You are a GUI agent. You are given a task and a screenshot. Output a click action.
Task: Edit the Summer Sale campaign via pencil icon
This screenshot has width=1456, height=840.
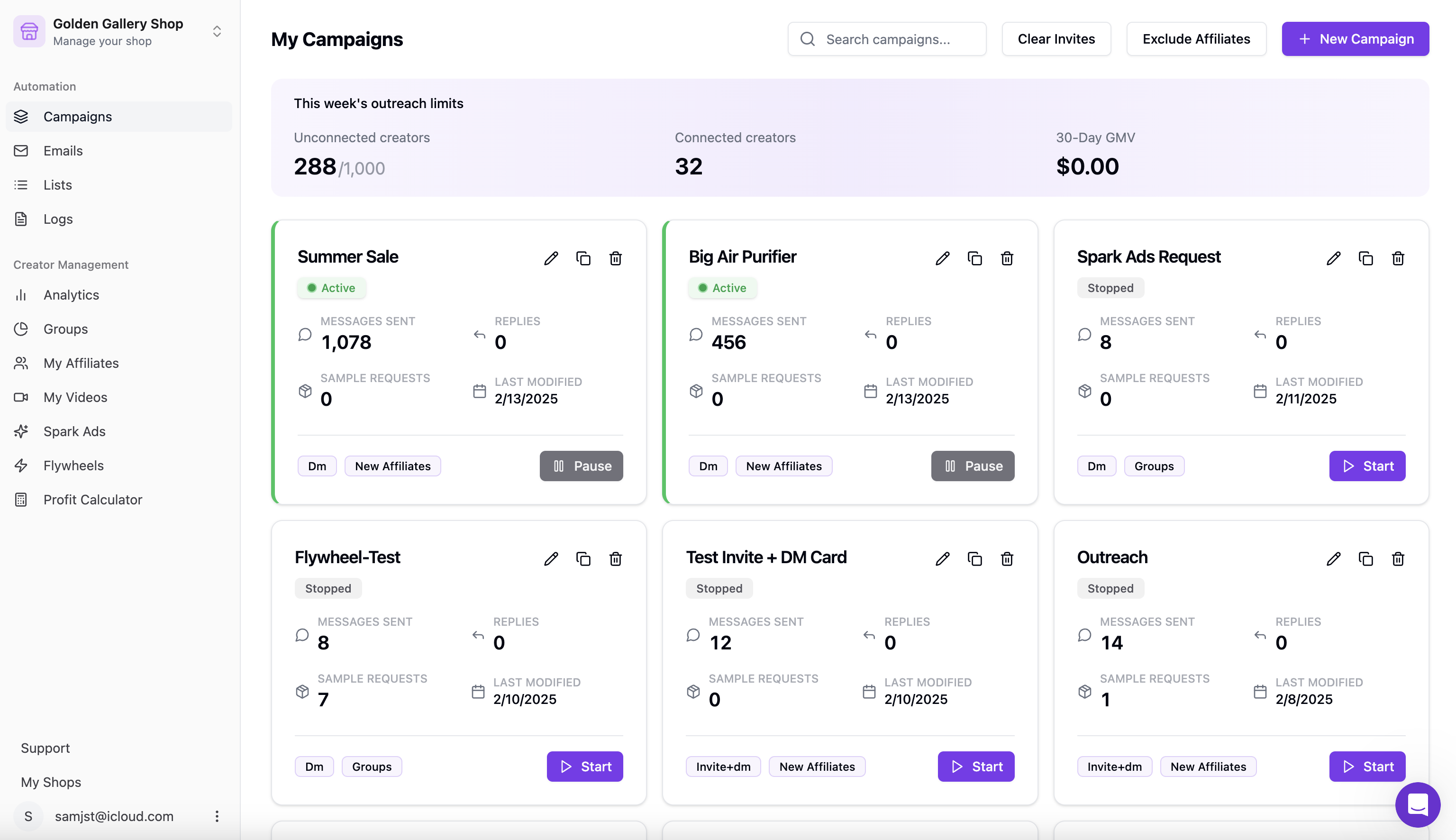[x=551, y=258]
